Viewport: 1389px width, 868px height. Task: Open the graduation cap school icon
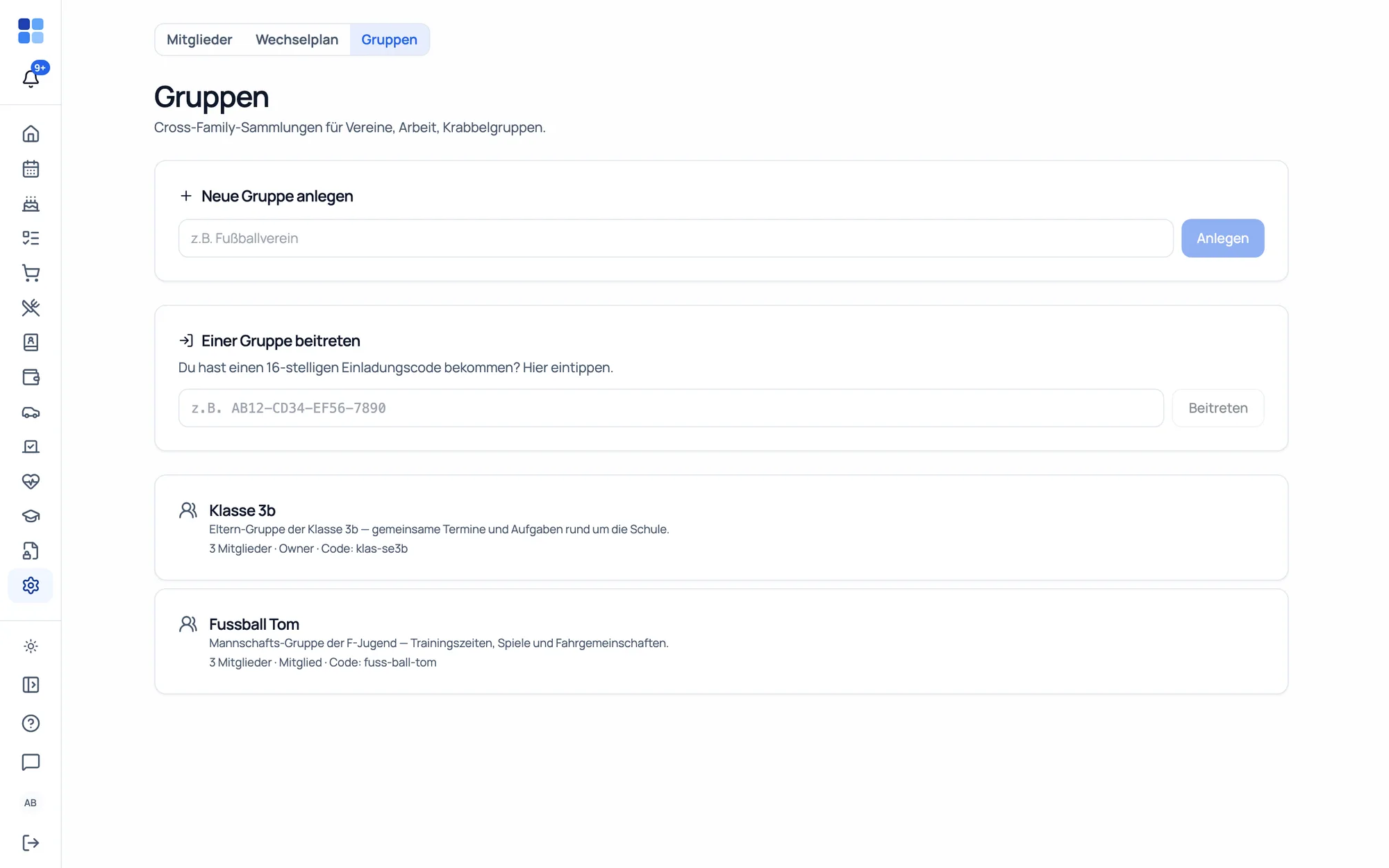click(31, 516)
